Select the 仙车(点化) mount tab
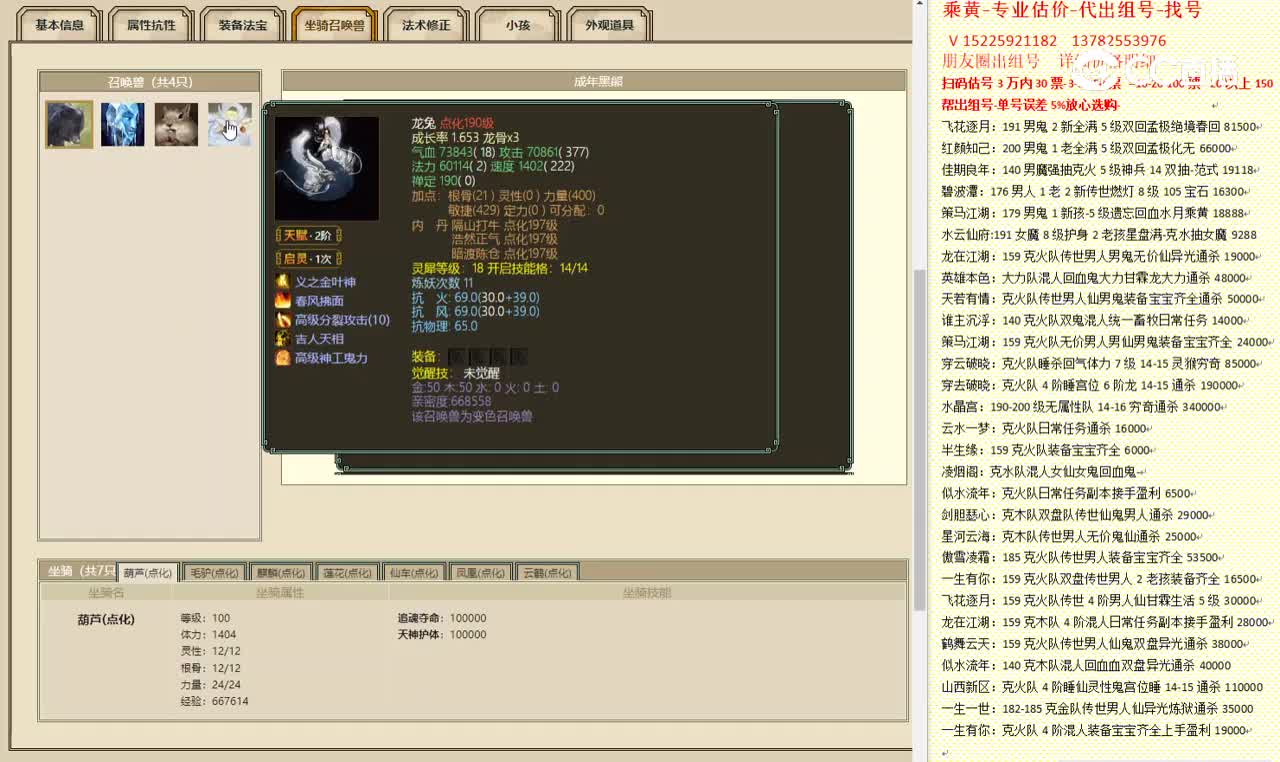Viewport: 1280px width, 762px height. tap(414, 573)
